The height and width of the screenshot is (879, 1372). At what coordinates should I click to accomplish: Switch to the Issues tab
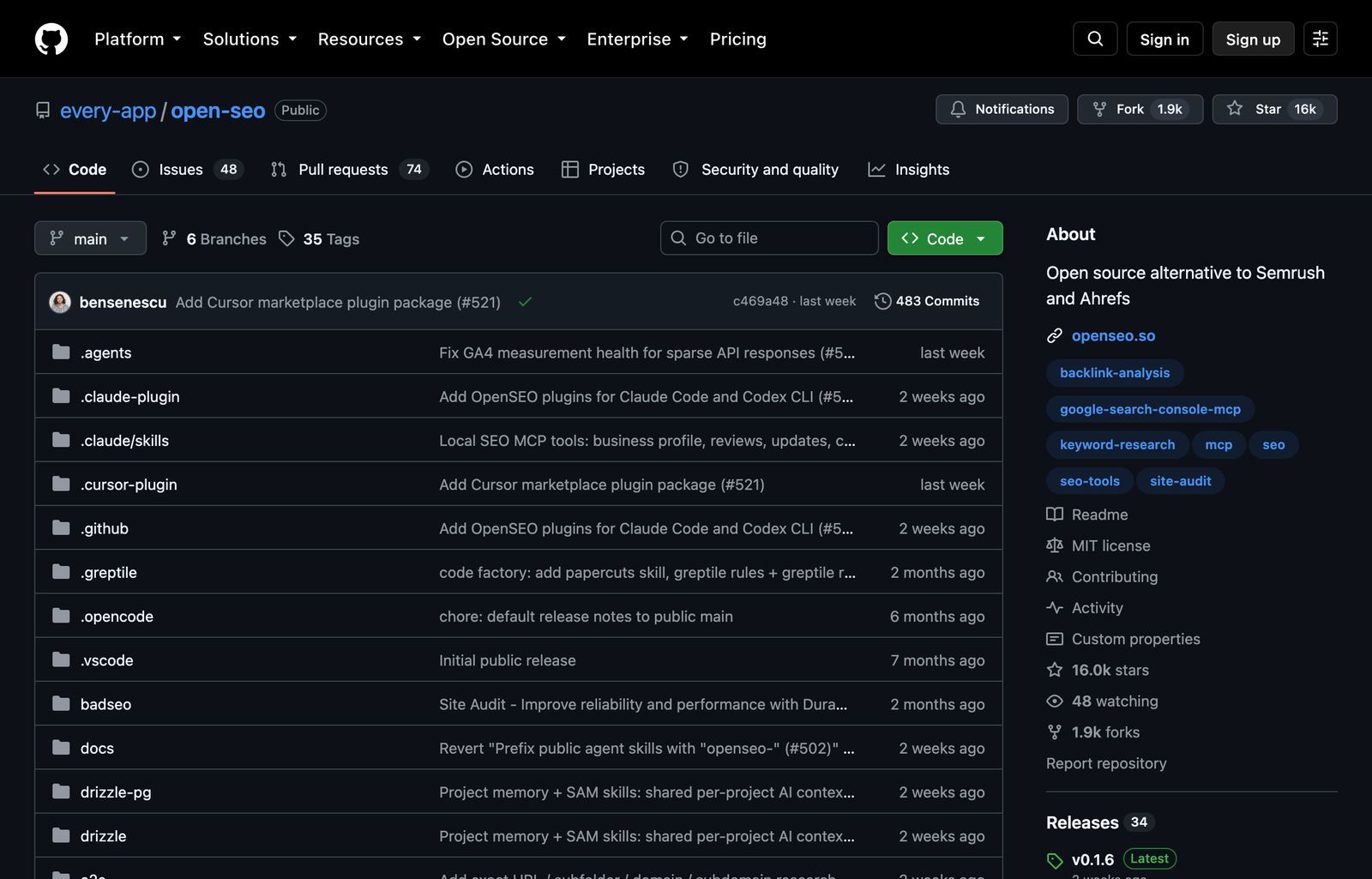tap(188, 170)
